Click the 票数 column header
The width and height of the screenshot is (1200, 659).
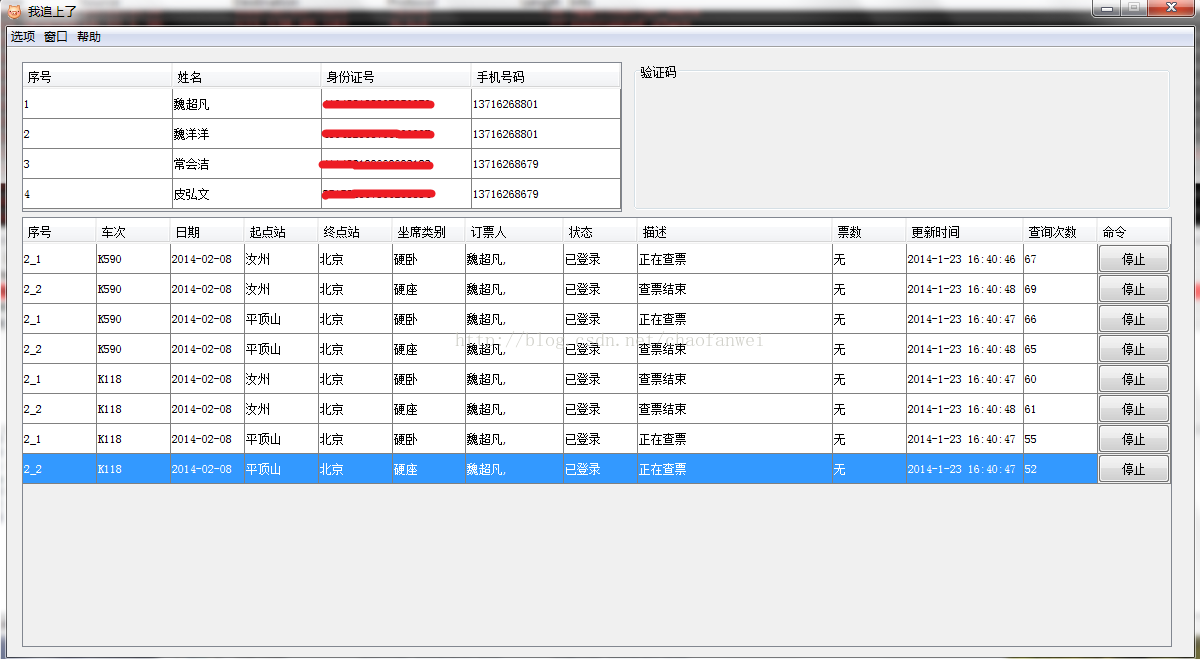(869, 232)
